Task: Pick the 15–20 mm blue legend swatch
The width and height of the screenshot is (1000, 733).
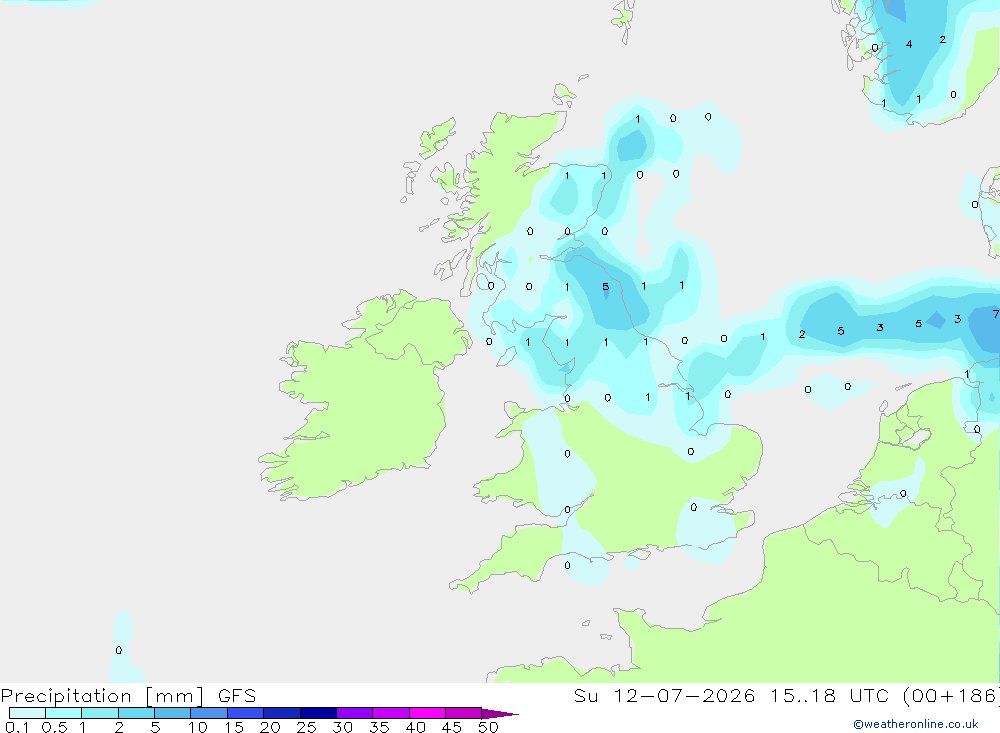Action: [x=246, y=713]
